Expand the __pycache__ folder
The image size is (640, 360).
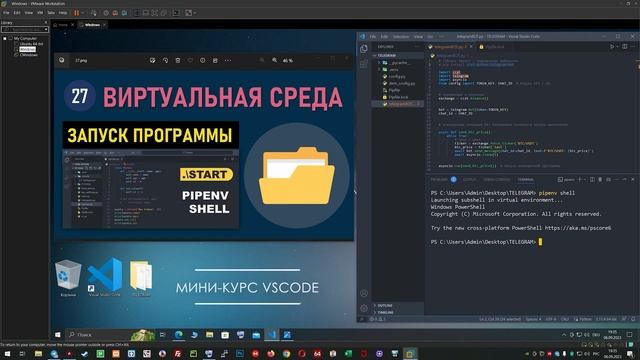397,63
